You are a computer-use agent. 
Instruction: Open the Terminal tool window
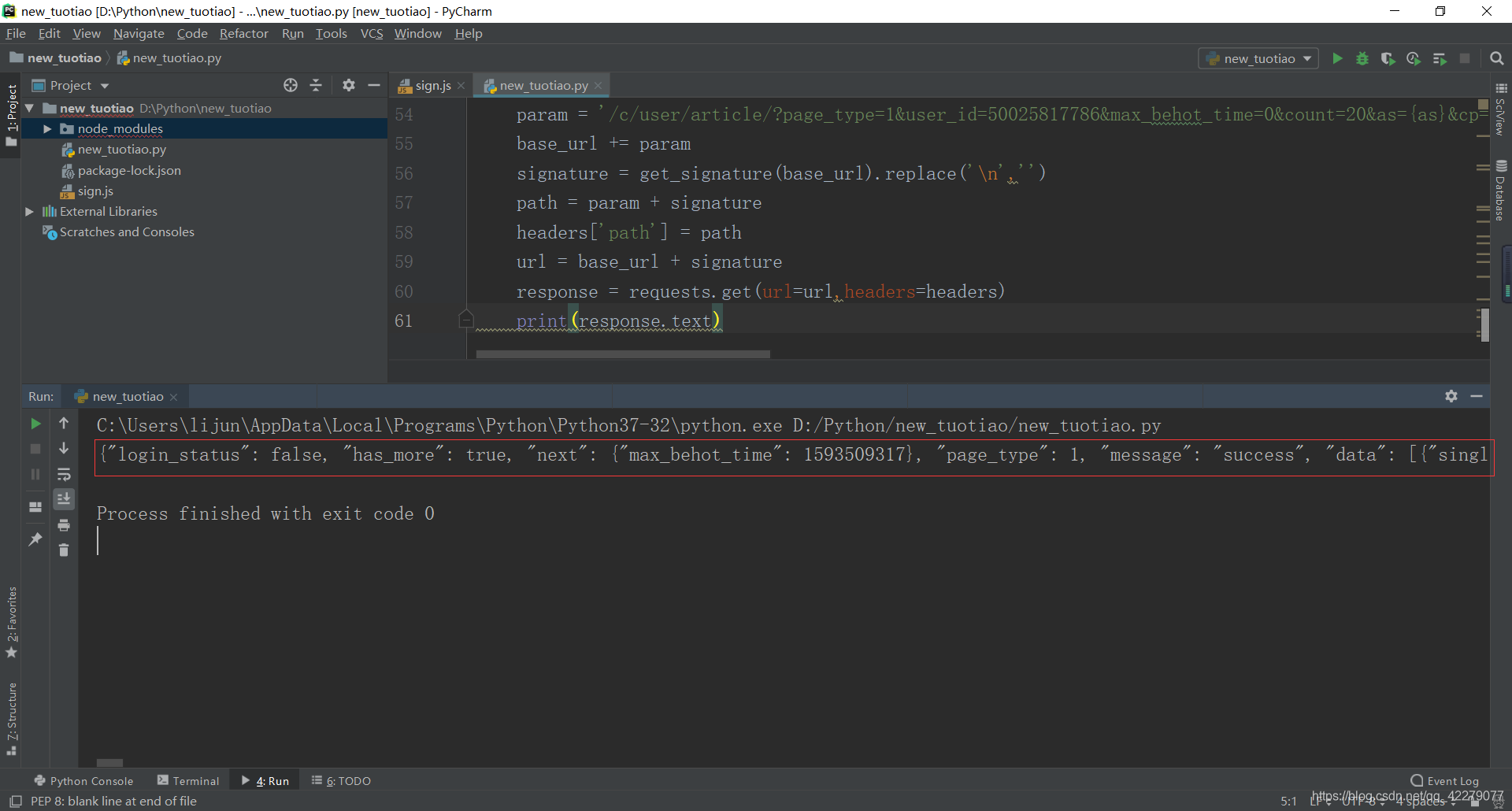(x=188, y=781)
